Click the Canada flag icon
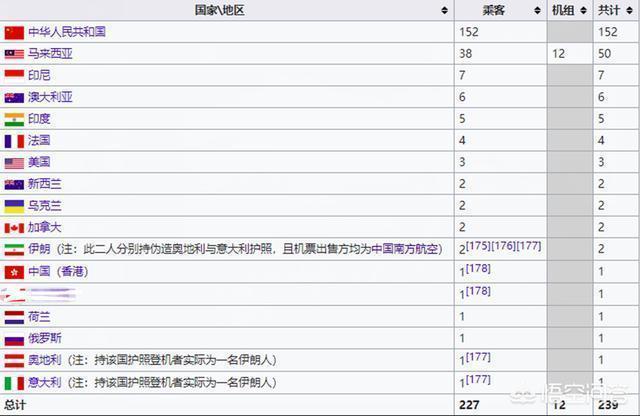The image size is (640, 416). click(x=14, y=228)
